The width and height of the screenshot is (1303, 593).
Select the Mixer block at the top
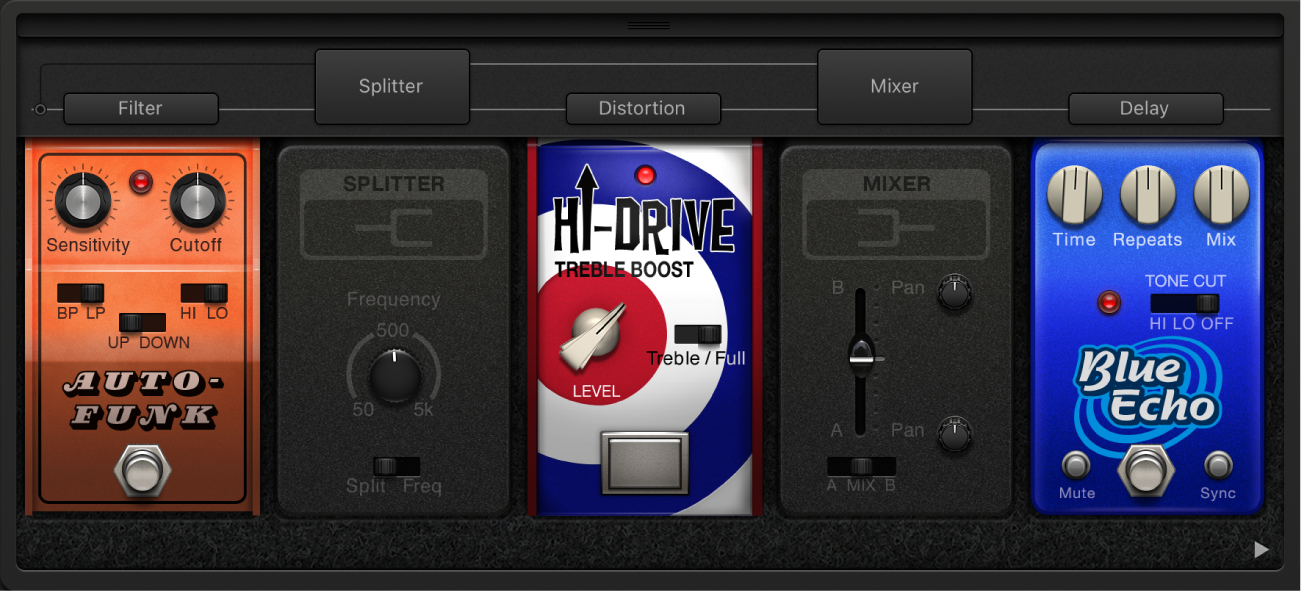point(893,86)
